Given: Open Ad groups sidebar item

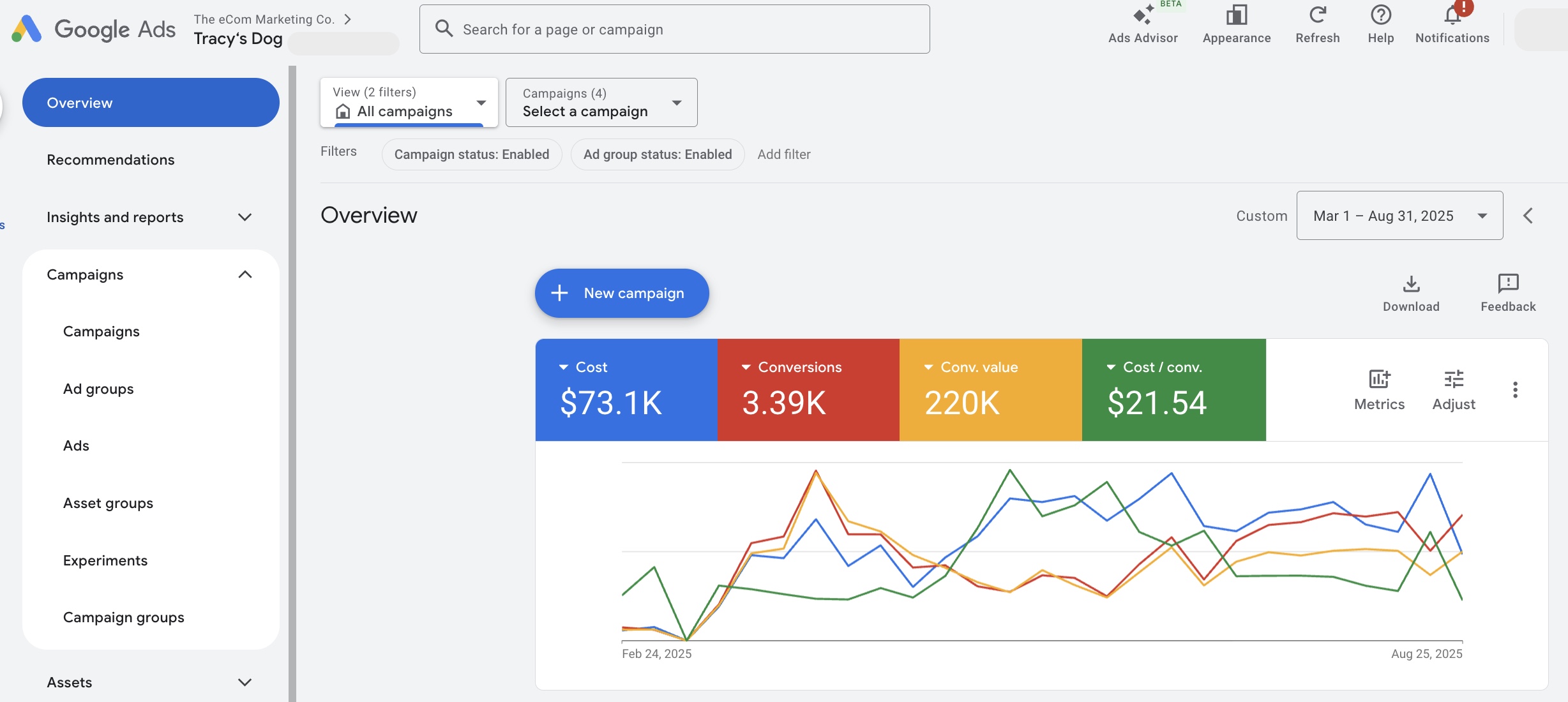Looking at the screenshot, I should 98,389.
